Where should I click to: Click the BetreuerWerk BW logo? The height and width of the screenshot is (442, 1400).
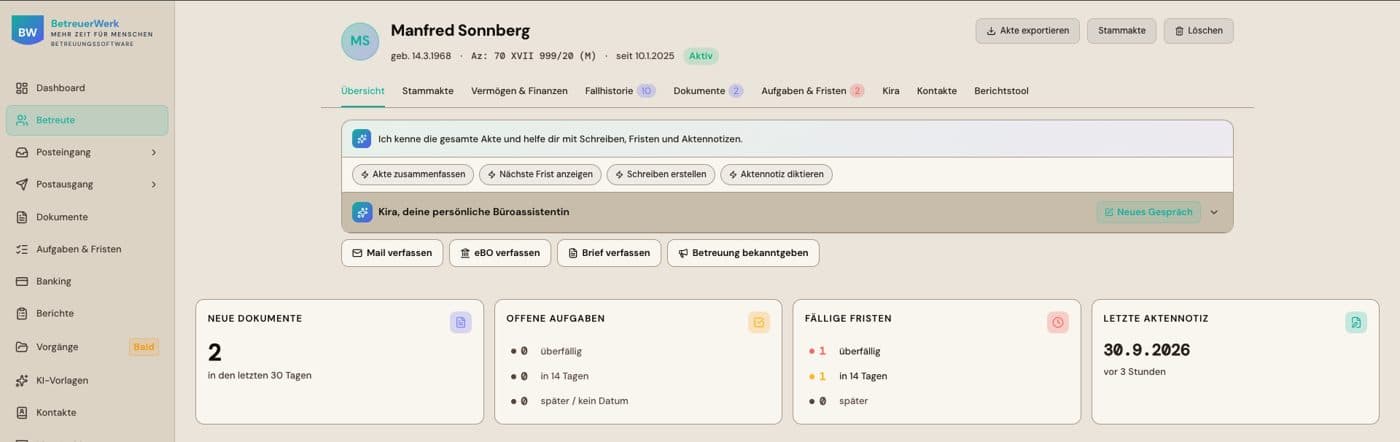27,31
